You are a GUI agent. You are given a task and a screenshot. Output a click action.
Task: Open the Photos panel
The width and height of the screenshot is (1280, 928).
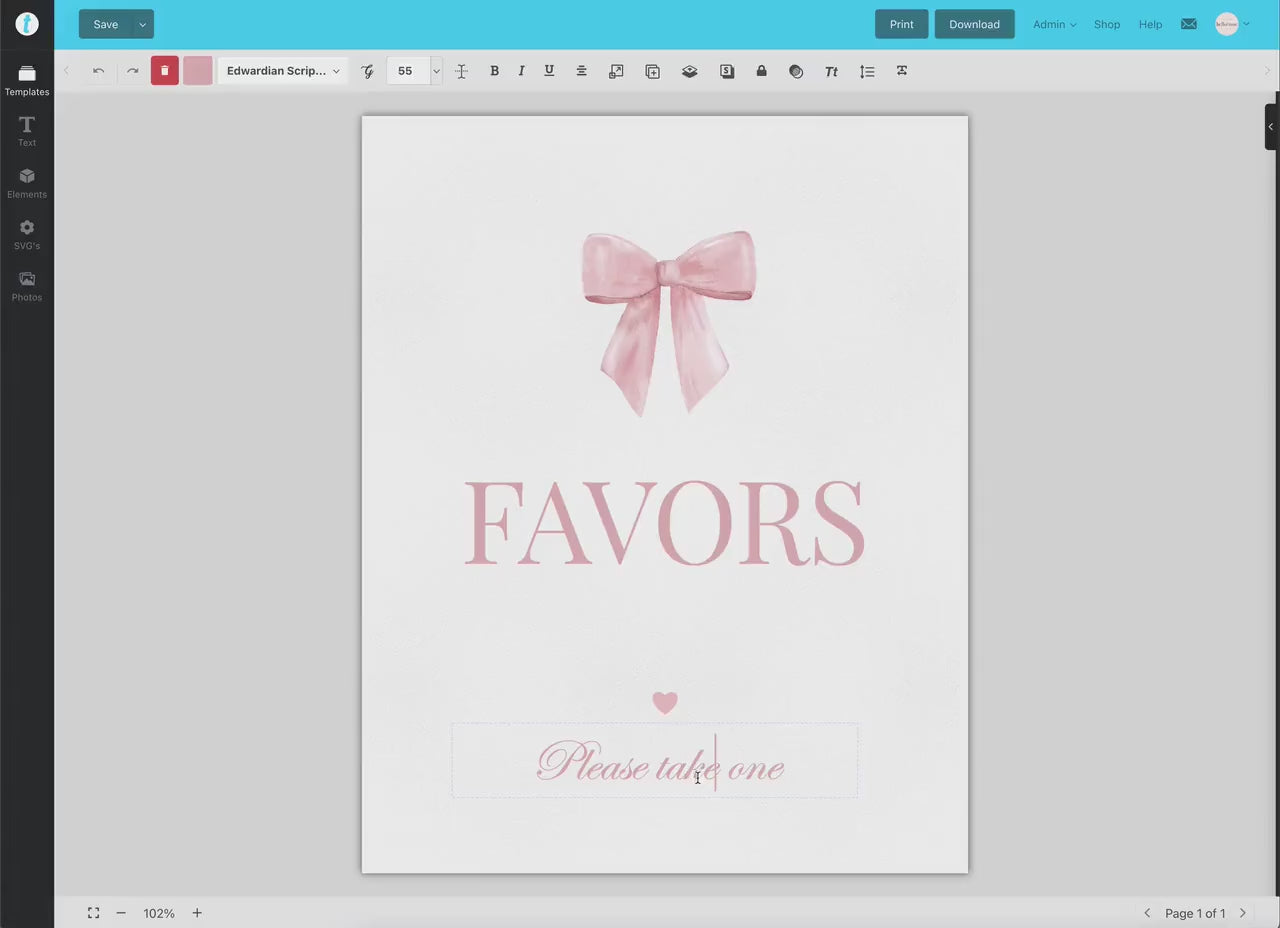pos(27,287)
